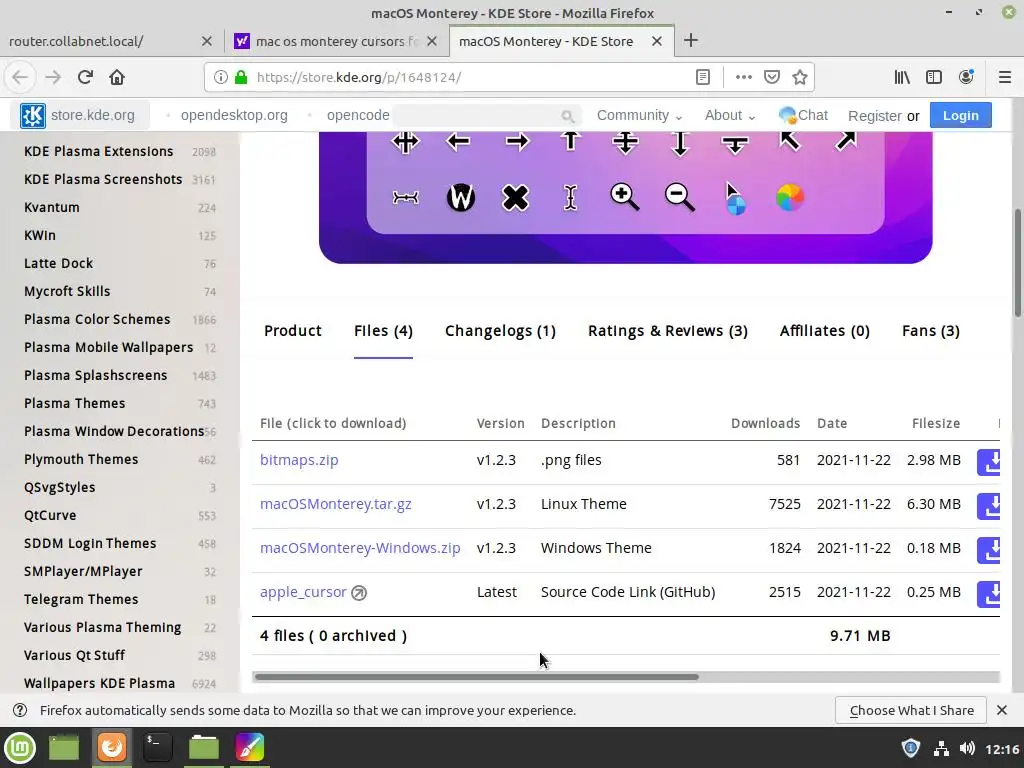
Task: Open the Chat link
Action: pos(803,116)
